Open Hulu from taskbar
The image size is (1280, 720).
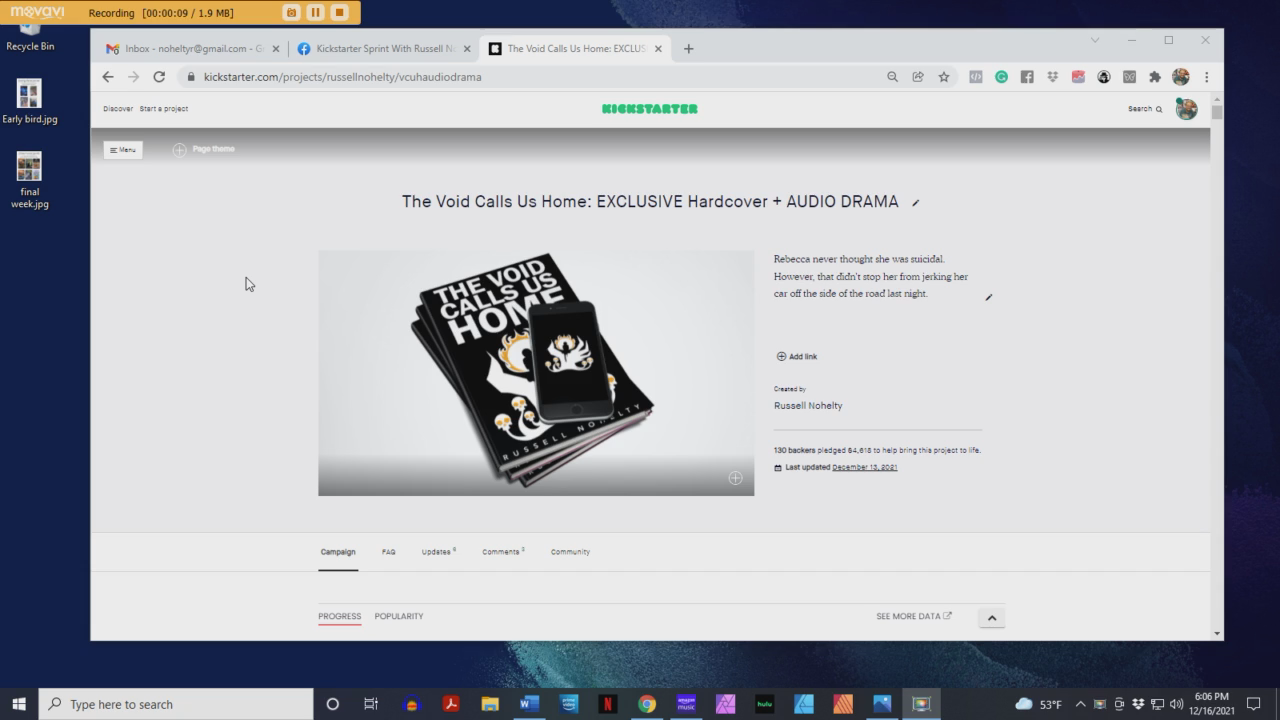[x=764, y=704]
